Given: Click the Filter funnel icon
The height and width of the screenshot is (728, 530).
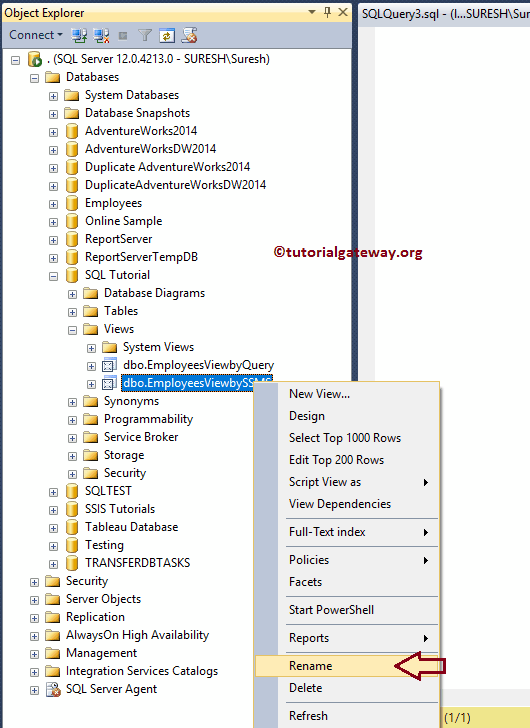Looking at the screenshot, I should click(x=145, y=35).
